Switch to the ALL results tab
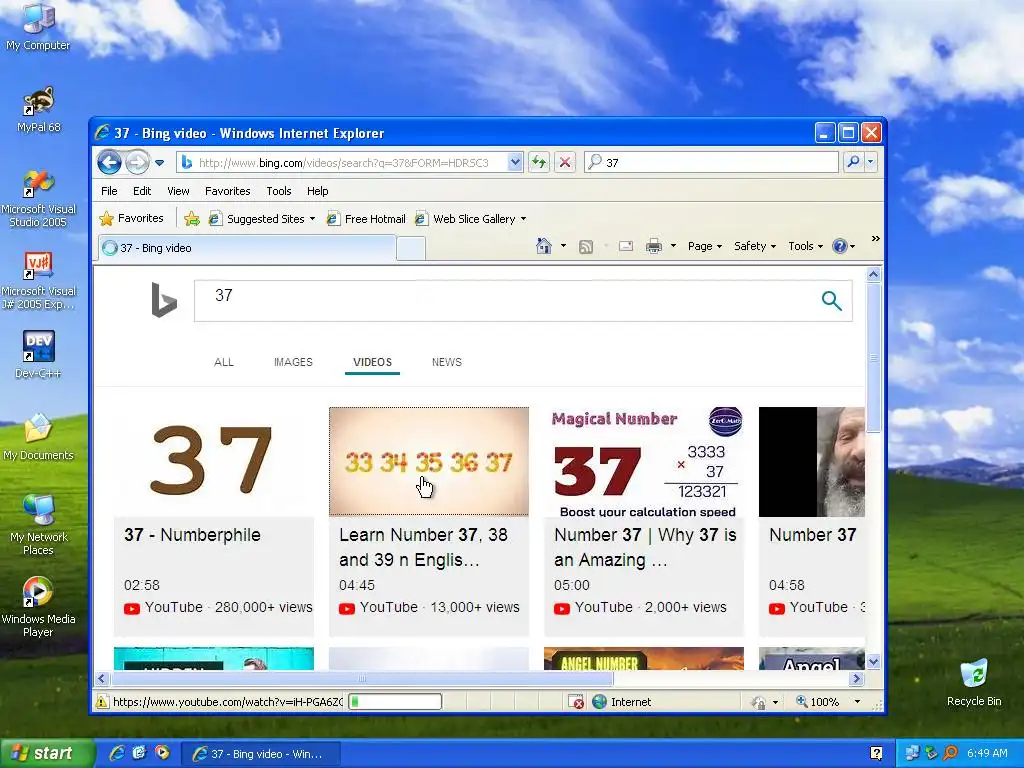Viewport: 1024px width, 768px height. click(x=223, y=362)
